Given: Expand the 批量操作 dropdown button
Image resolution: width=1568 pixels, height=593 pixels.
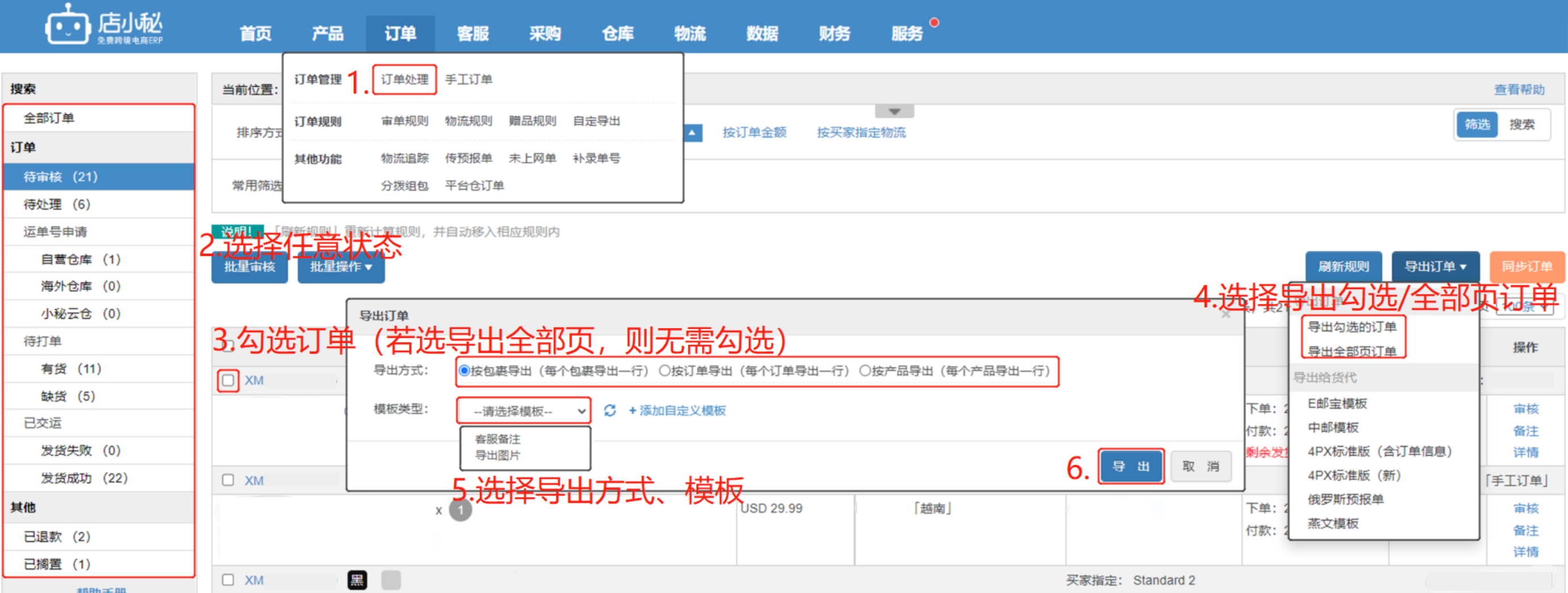Looking at the screenshot, I should (340, 267).
